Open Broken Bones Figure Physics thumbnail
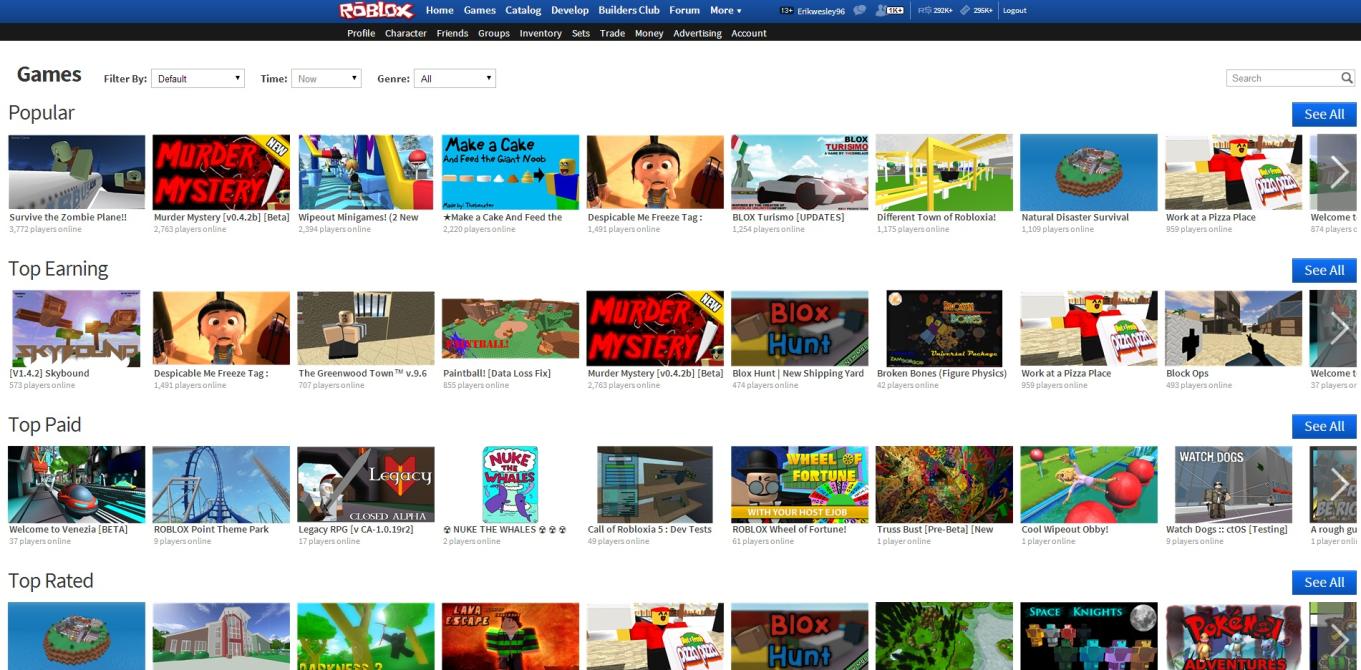This screenshot has width=1361, height=670. point(944,328)
